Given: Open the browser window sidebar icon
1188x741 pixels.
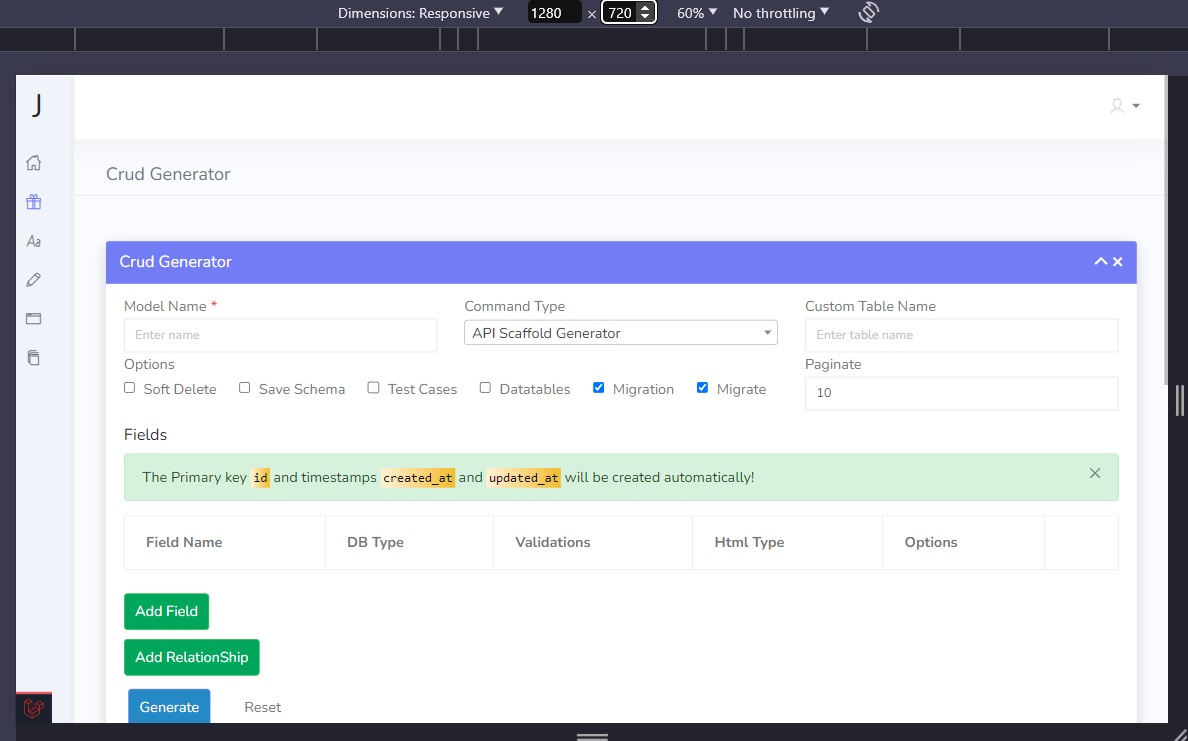Looking at the screenshot, I should (x=33, y=318).
